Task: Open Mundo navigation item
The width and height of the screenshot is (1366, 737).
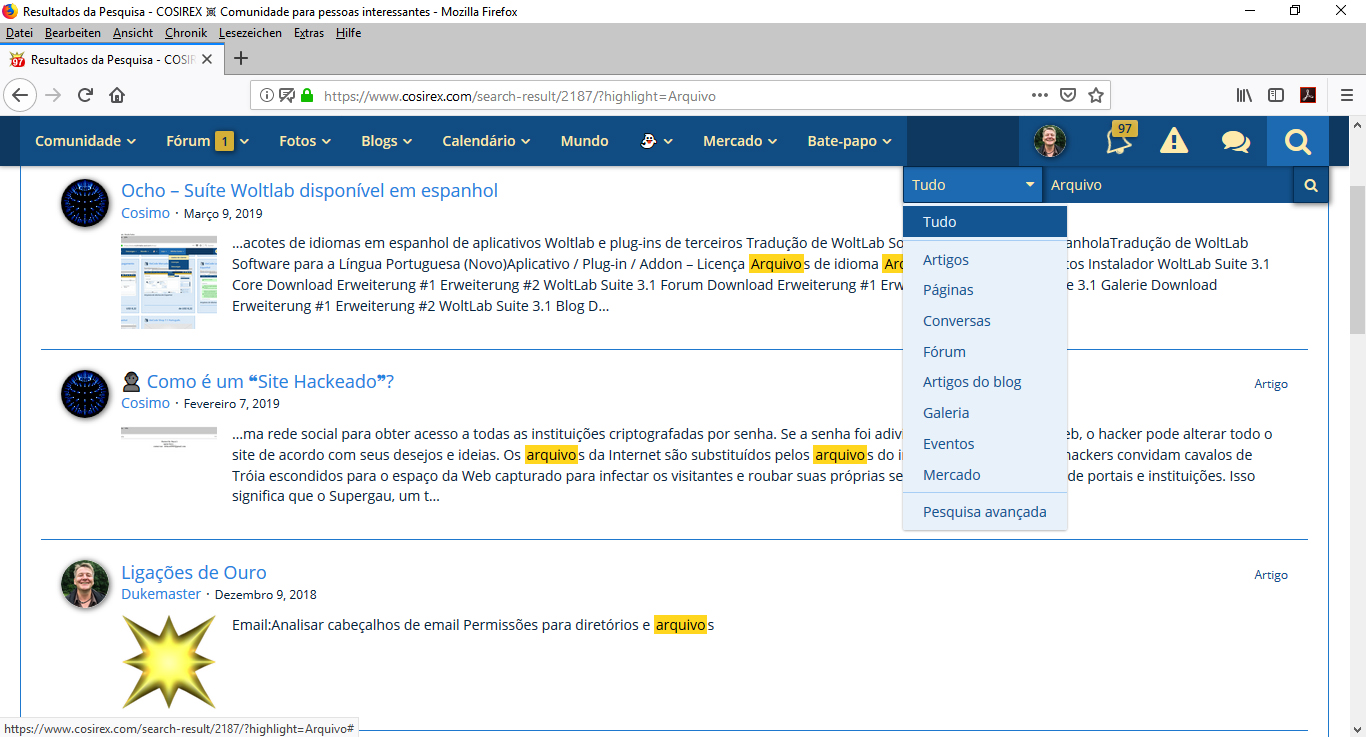Action: [584, 141]
